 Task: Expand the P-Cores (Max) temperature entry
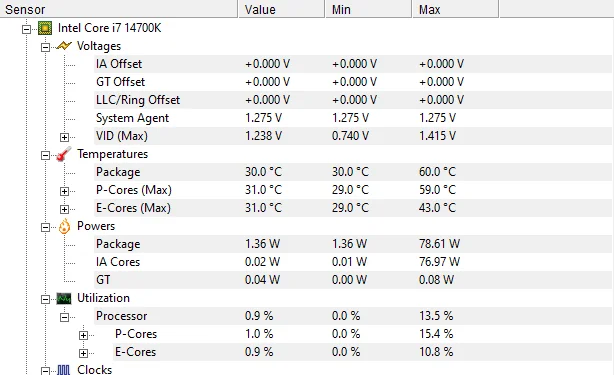coord(65,191)
